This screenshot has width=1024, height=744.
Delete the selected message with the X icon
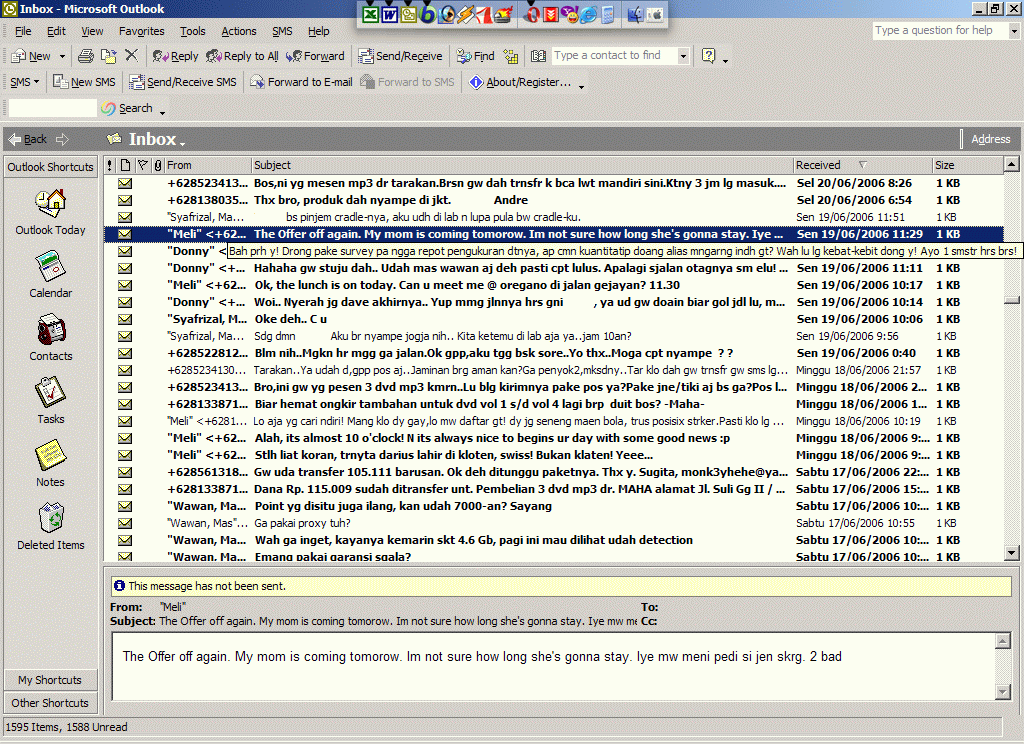pos(131,56)
